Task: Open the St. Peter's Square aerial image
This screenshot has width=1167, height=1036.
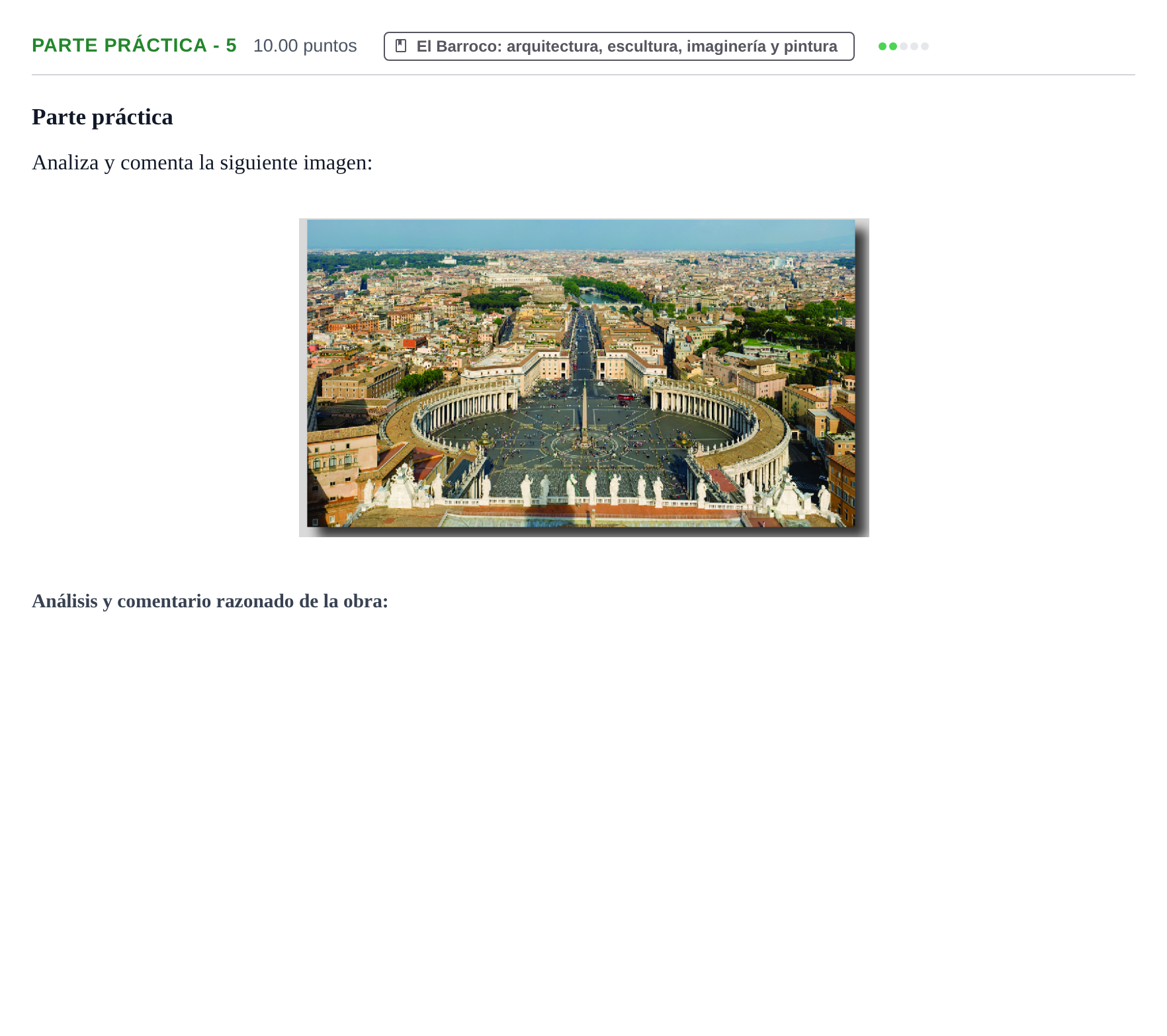Action: click(x=583, y=377)
